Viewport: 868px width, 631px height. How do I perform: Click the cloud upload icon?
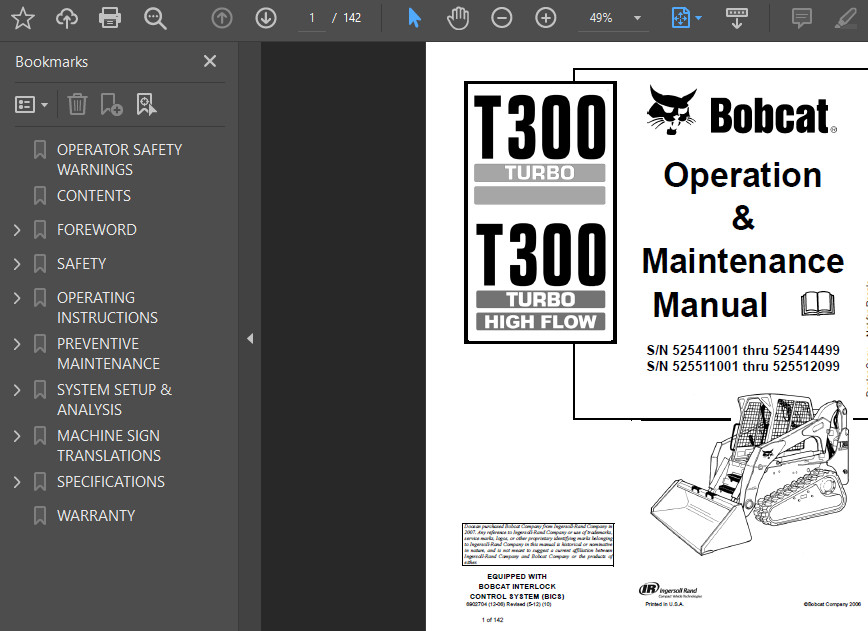click(x=66, y=18)
